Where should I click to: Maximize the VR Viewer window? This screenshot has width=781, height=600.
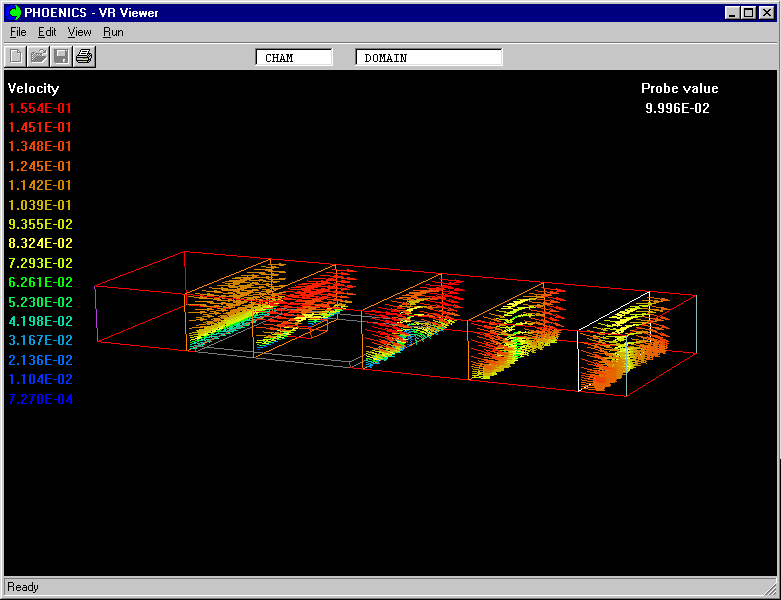coord(749,13)
